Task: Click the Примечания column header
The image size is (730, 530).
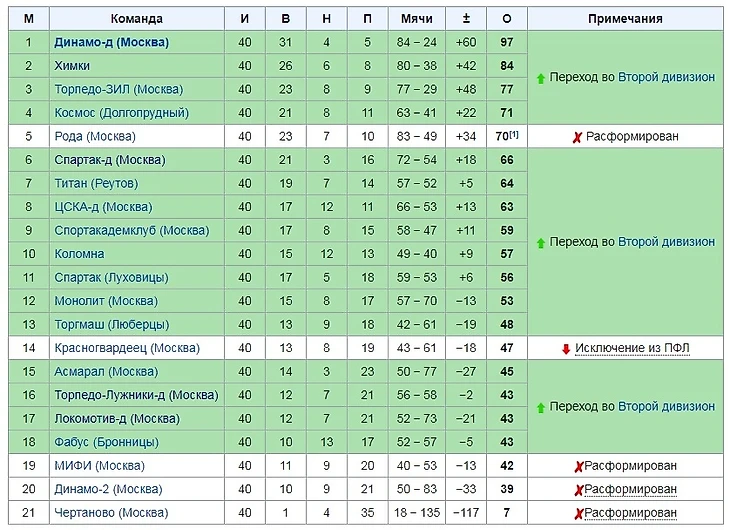Action: point(625,19)
